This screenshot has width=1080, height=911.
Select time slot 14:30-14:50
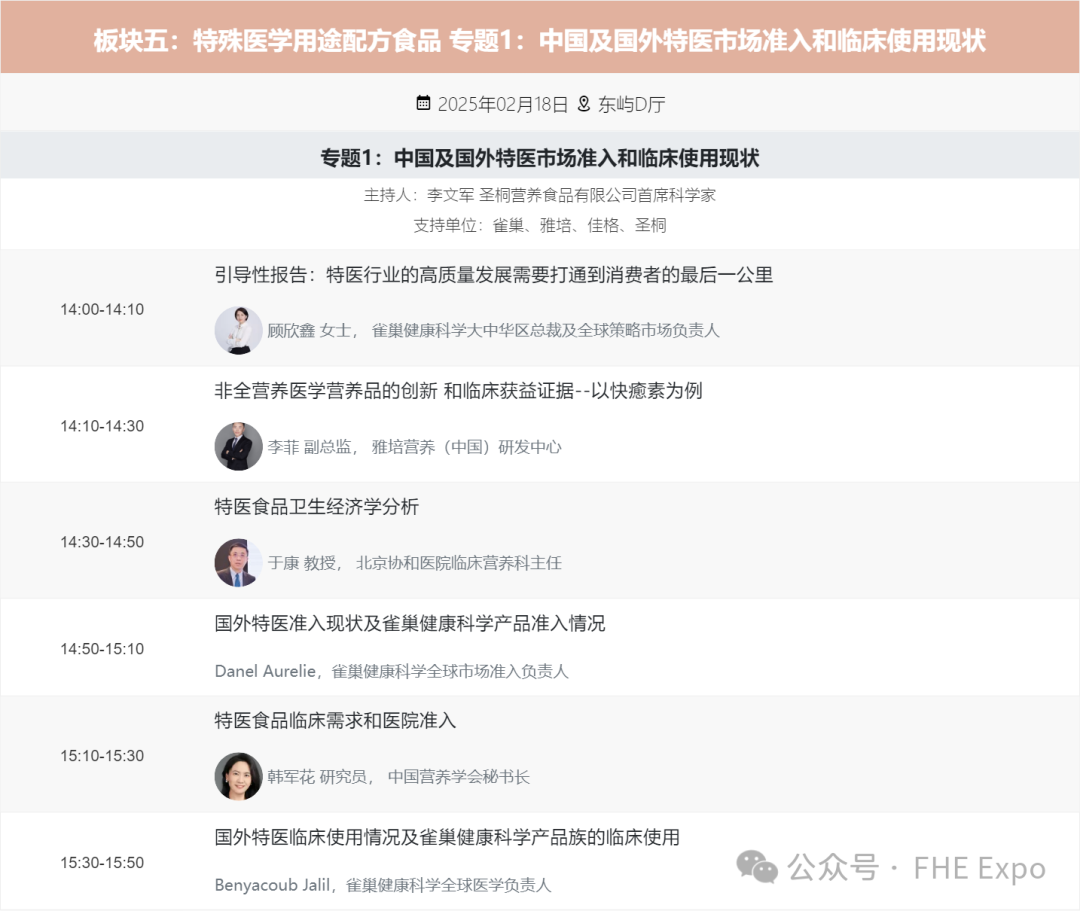(102, 542)
